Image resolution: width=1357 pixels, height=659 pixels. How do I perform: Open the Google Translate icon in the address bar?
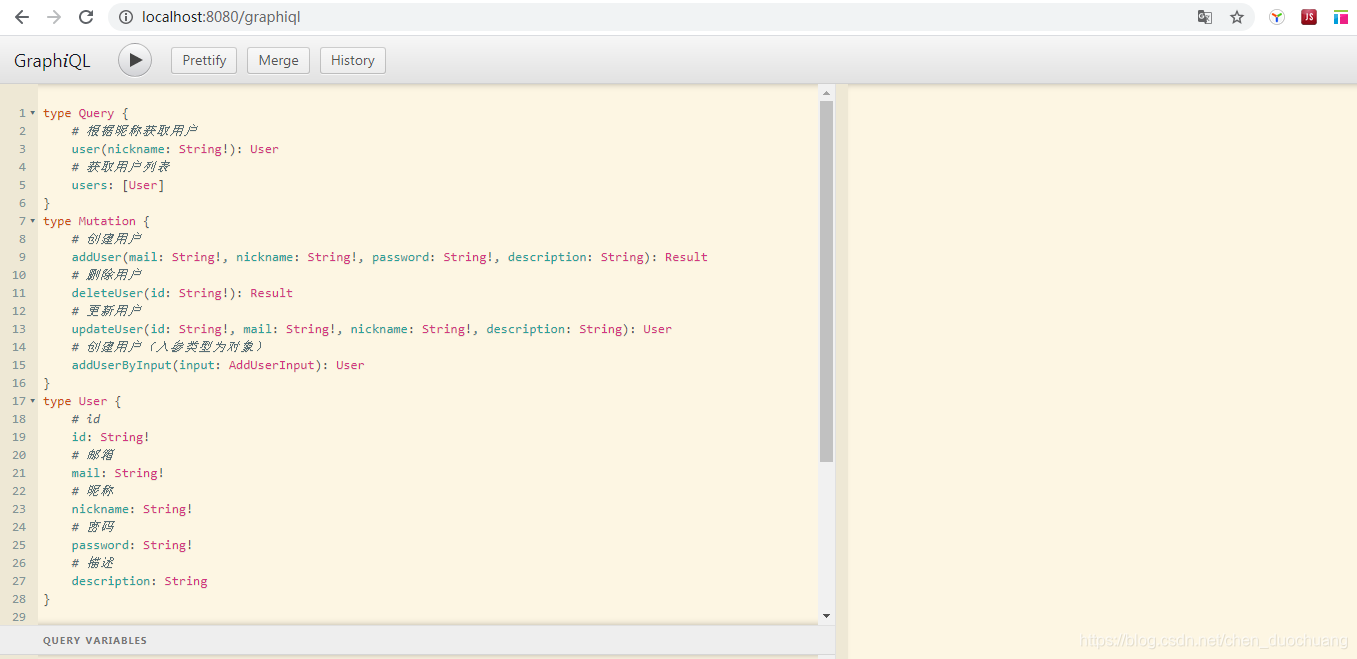(x=1205, y=17)
